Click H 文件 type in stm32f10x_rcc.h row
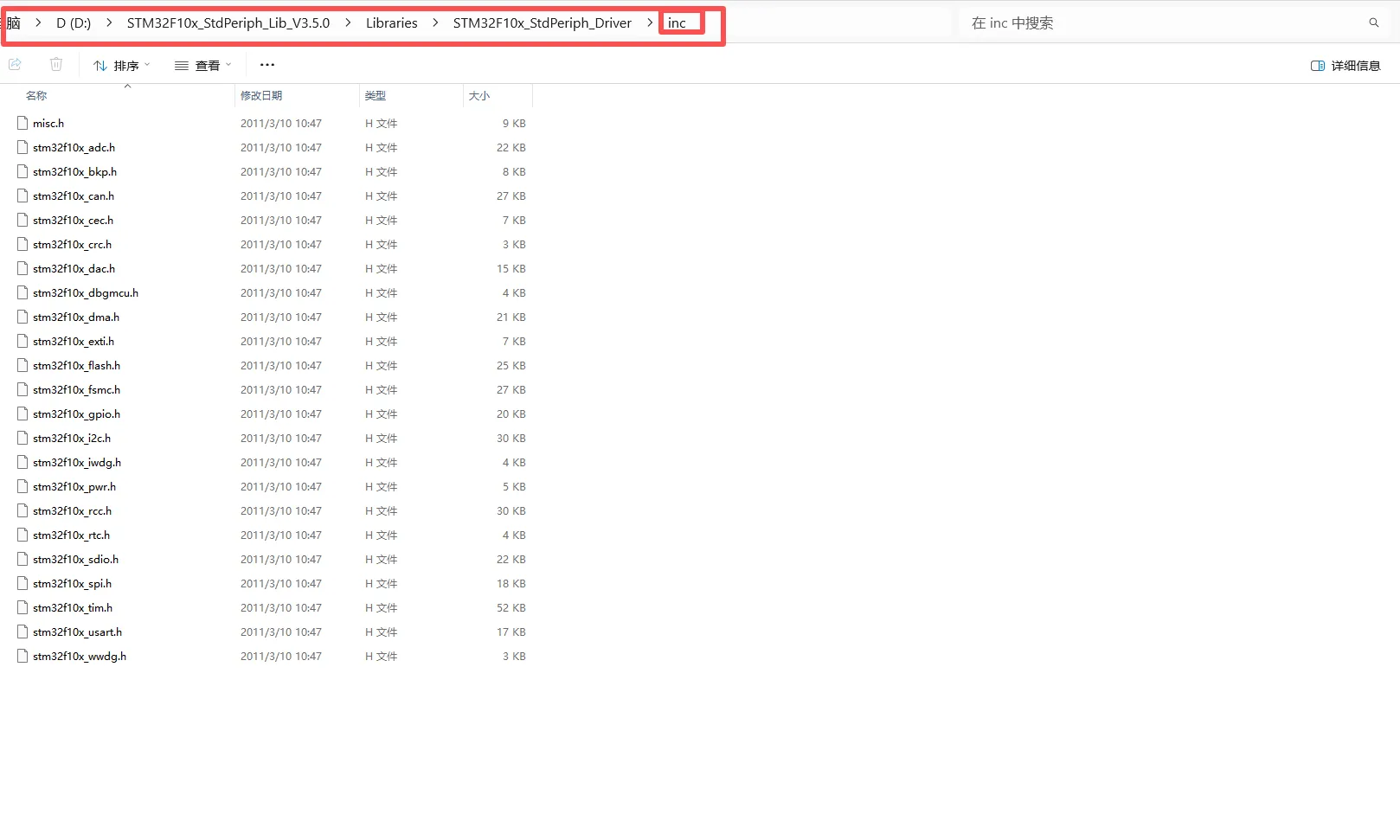 tap(382, 511)
